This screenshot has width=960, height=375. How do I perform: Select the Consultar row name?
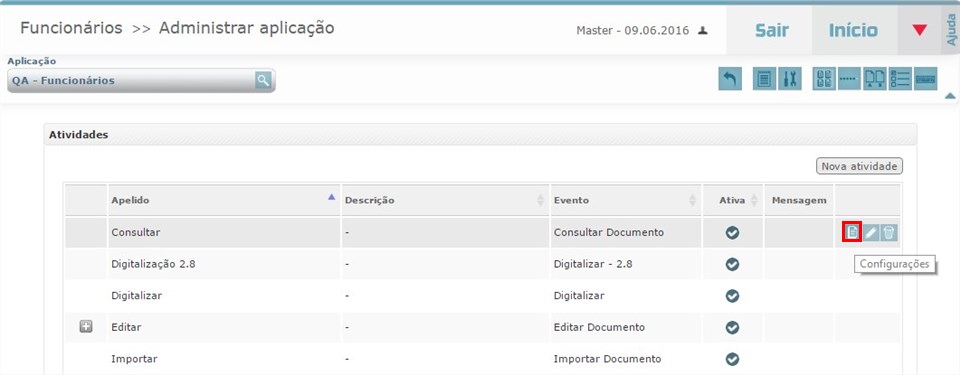[136, 233]
